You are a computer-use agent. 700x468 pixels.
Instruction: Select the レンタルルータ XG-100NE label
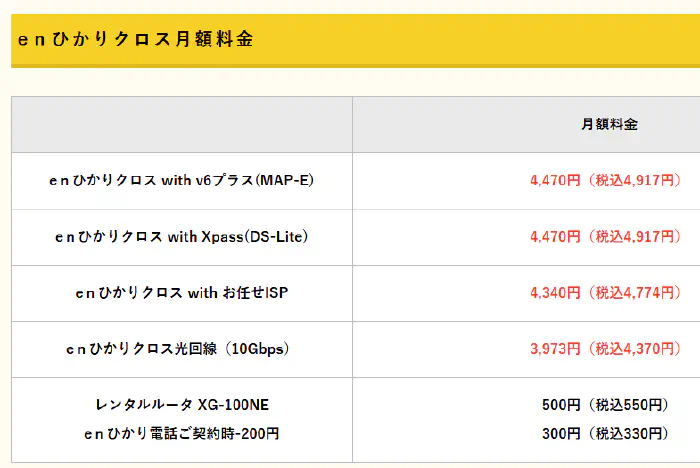click(x=182, y=405)
